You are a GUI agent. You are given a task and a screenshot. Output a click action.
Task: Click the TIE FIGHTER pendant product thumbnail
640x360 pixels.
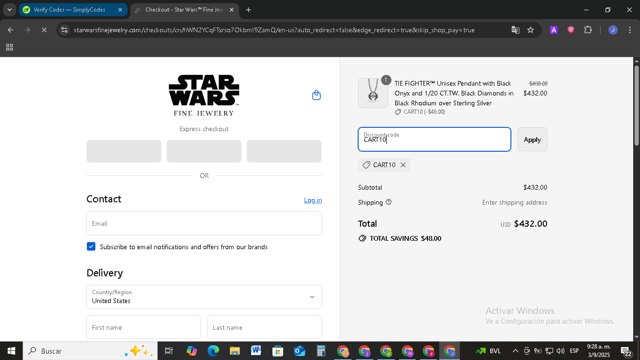point(373,93)
